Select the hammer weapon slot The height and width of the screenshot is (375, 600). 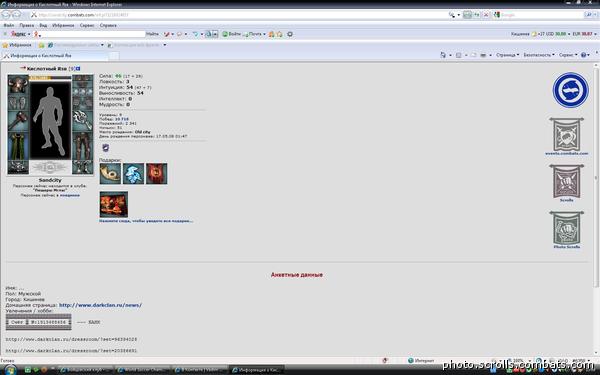click(x=18, y=121)
